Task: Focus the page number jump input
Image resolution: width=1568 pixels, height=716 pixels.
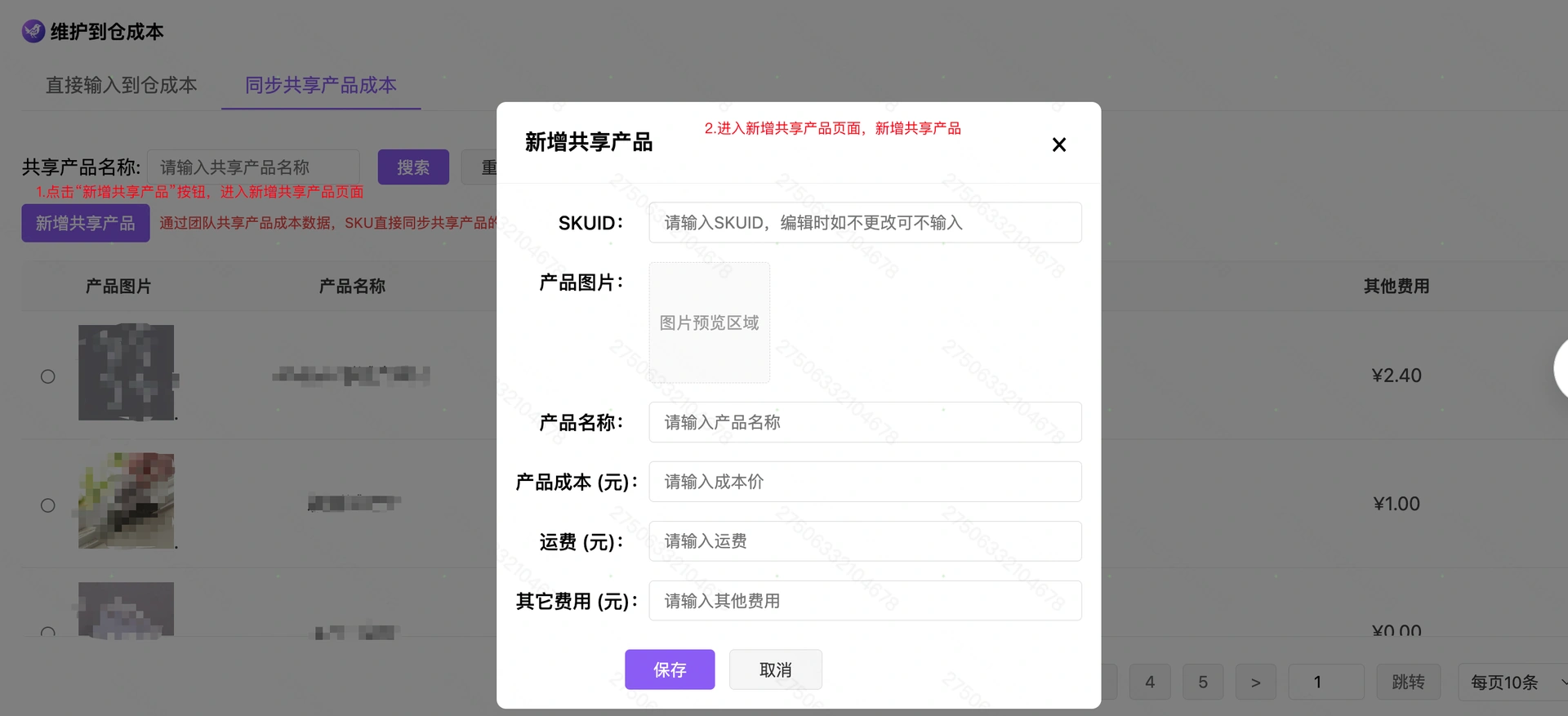Action: 1326,682
